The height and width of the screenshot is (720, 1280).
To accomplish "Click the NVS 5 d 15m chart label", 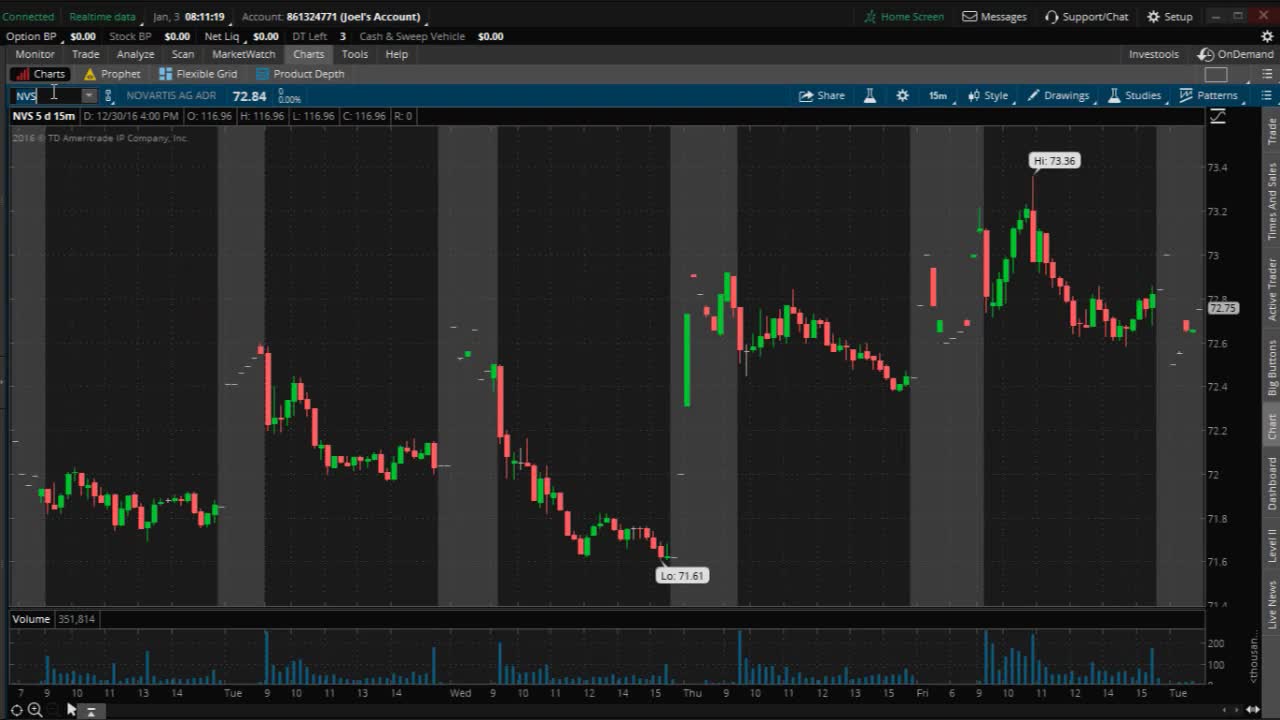I will click(44, 116).
